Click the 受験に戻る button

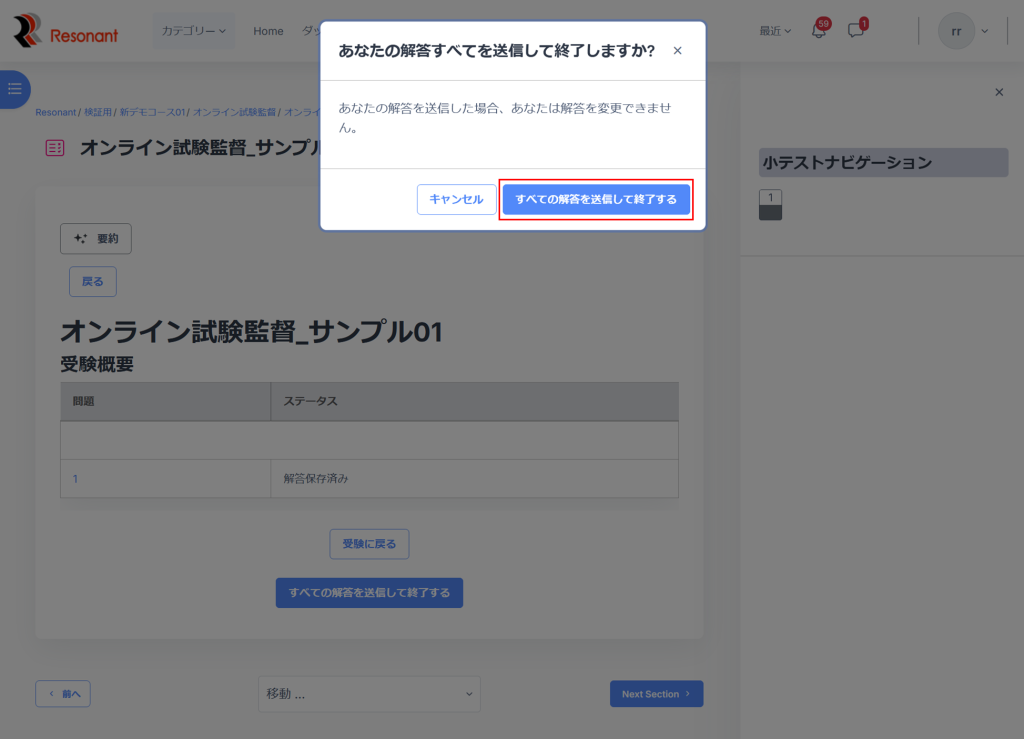tap(369, 544)
